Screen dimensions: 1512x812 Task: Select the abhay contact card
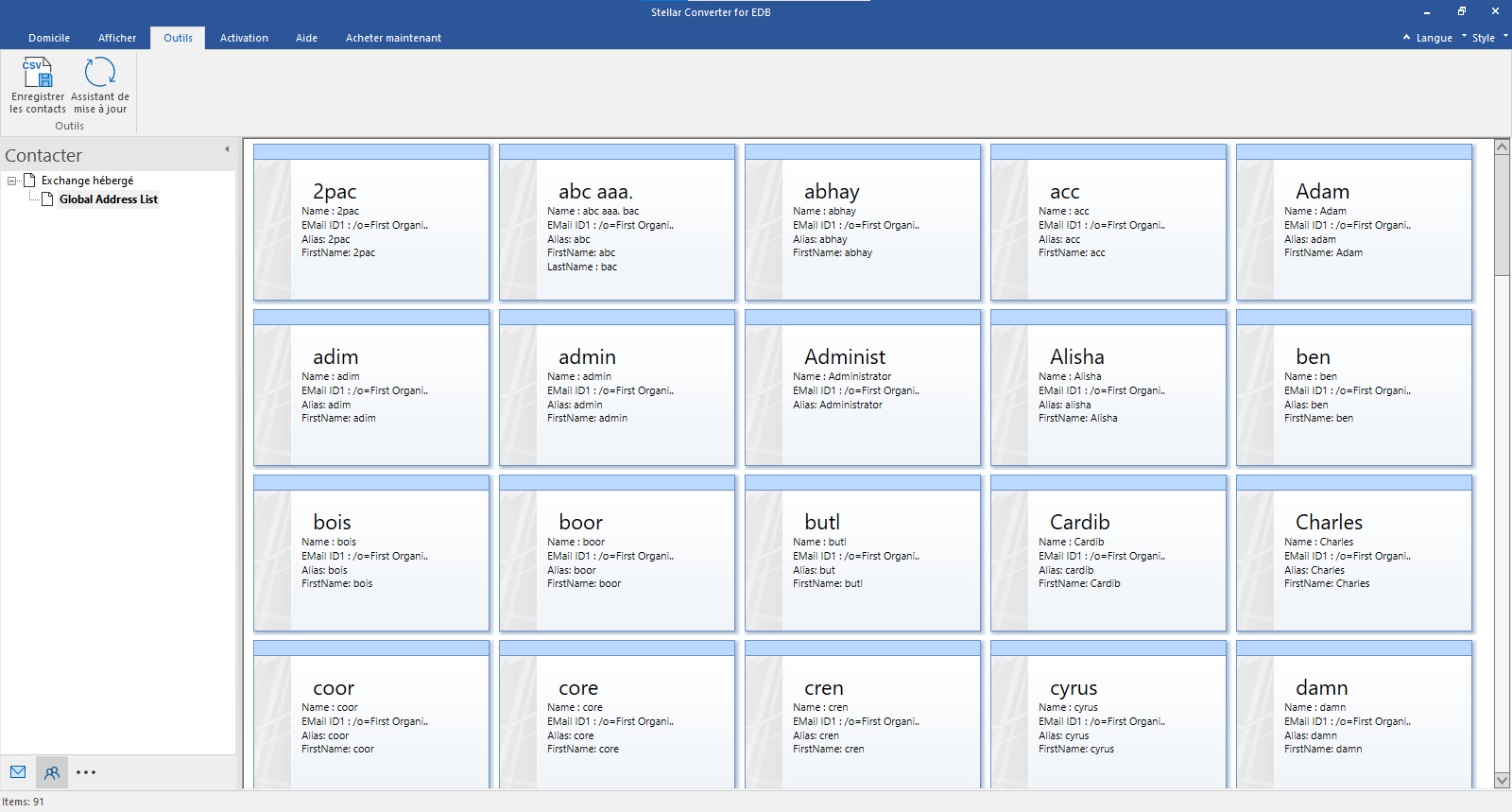pyautogui.click(x=863, y=222)
